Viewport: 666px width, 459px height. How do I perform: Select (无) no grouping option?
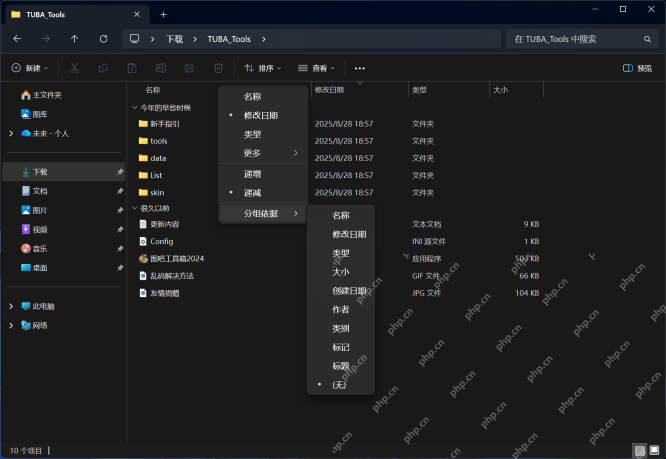pyautogui.click(x=341, y=385)
